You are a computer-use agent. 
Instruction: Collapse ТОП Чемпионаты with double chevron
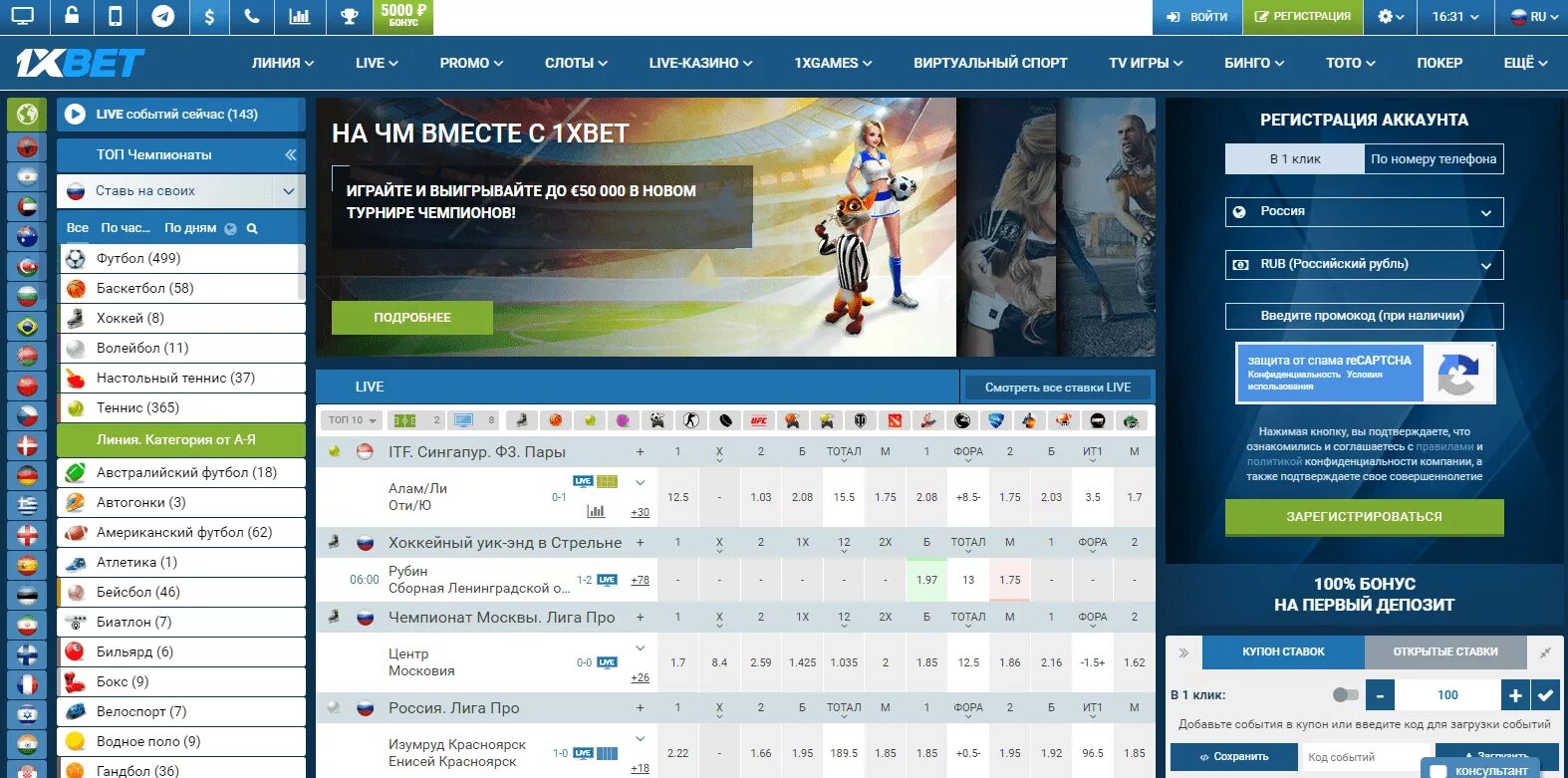(290, 155)
